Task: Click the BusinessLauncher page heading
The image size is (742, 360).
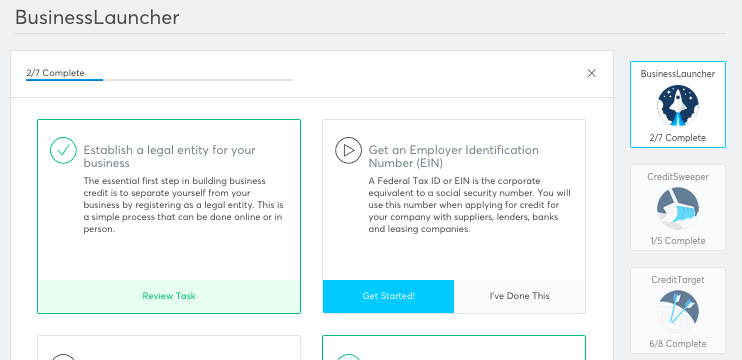Action: [97, 18]
